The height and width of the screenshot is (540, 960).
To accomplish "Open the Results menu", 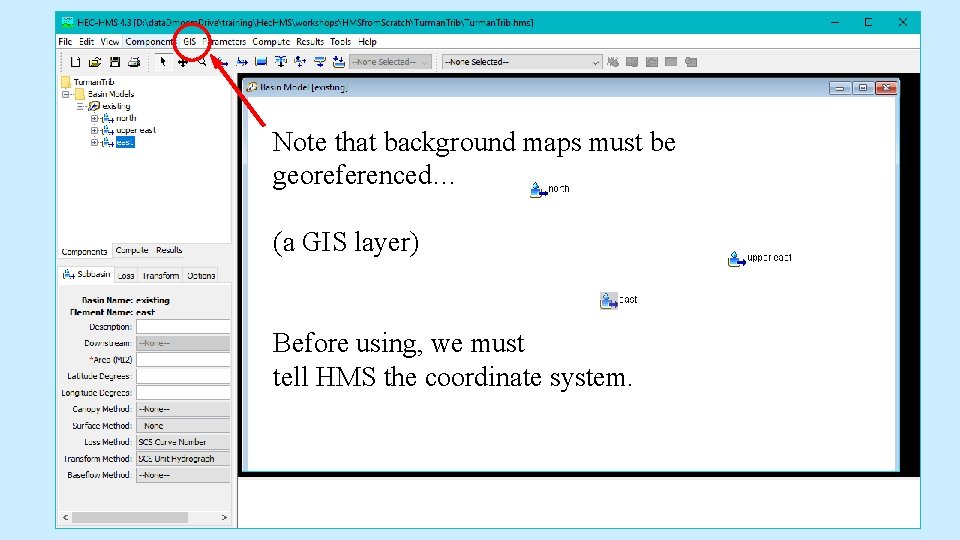I will pyautogui.click(x=310, y=42).
